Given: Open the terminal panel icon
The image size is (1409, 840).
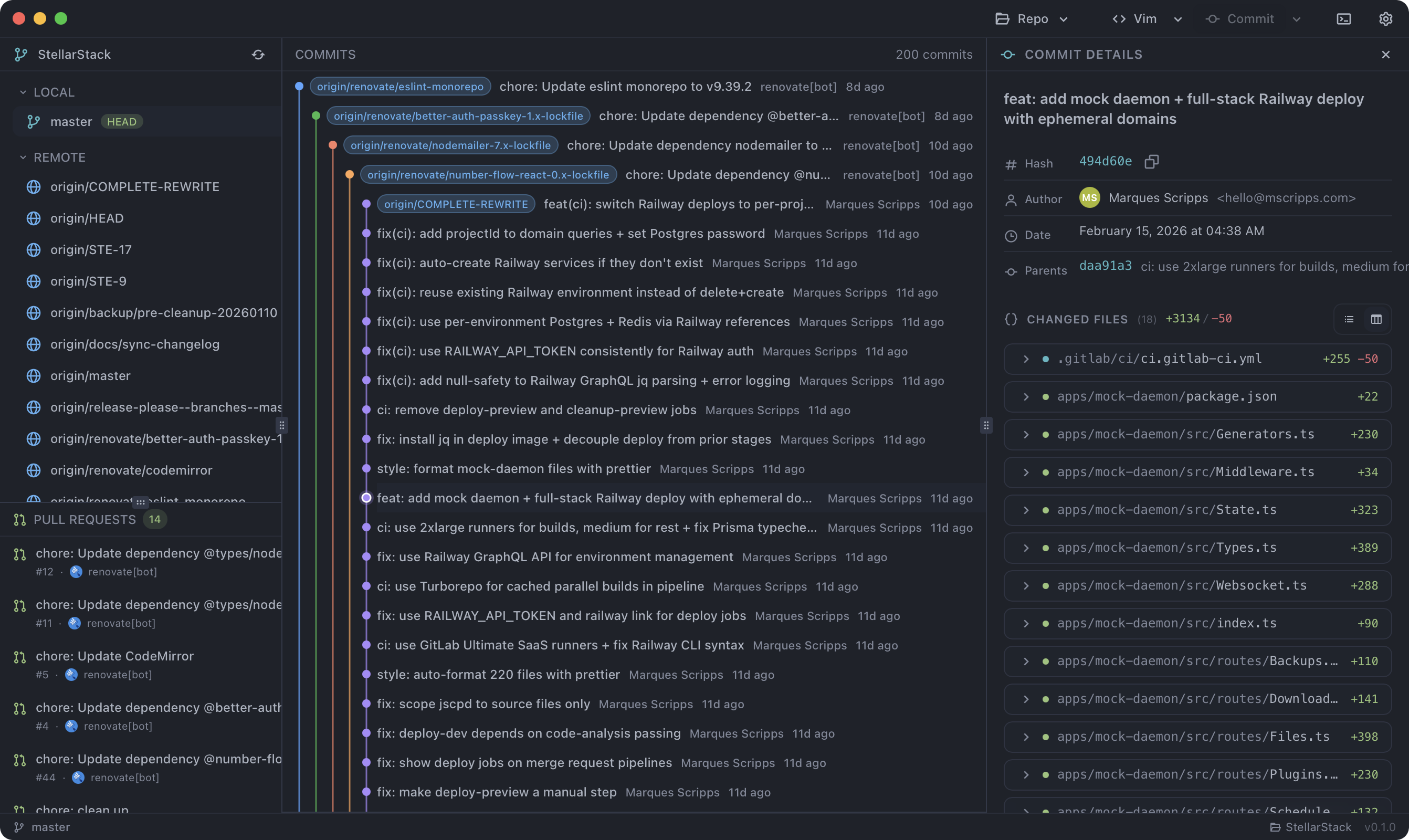Looking at the screenshot, I should pos(1343,19).
